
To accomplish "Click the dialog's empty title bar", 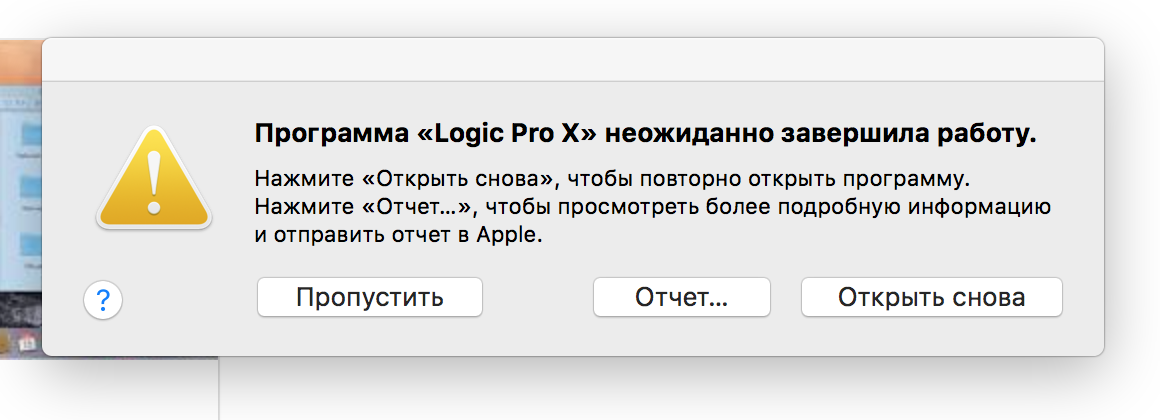I will 572,59.
